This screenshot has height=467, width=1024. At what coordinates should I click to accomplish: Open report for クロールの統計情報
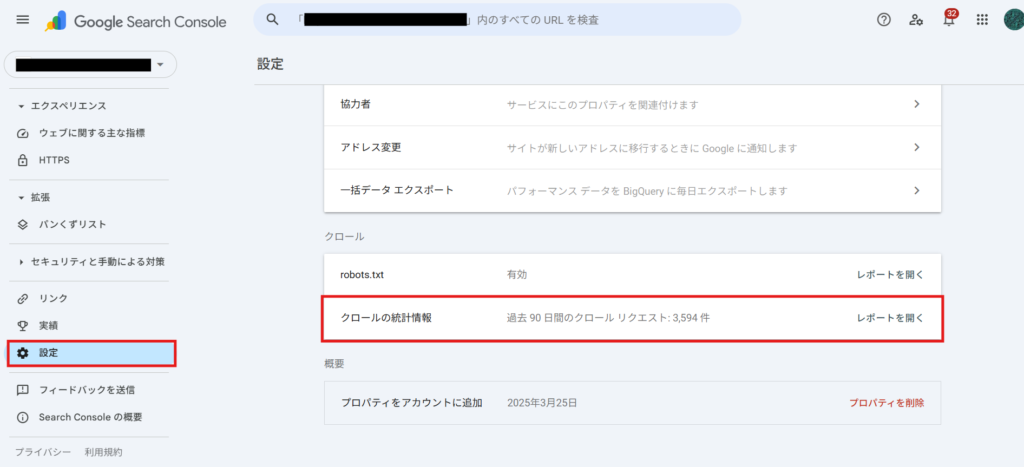tap(890, 318)
